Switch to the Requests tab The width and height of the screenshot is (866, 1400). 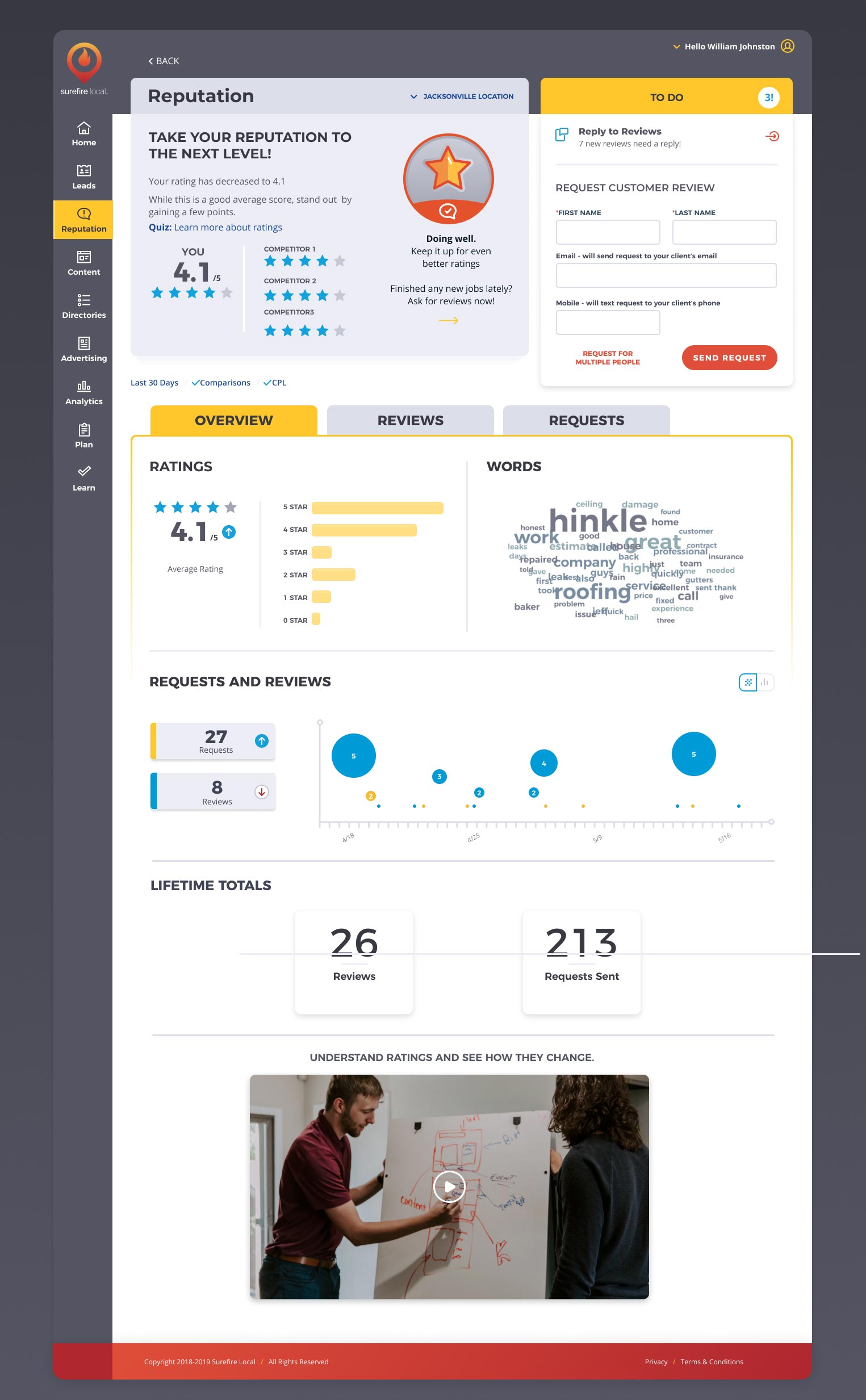[586, 420]
